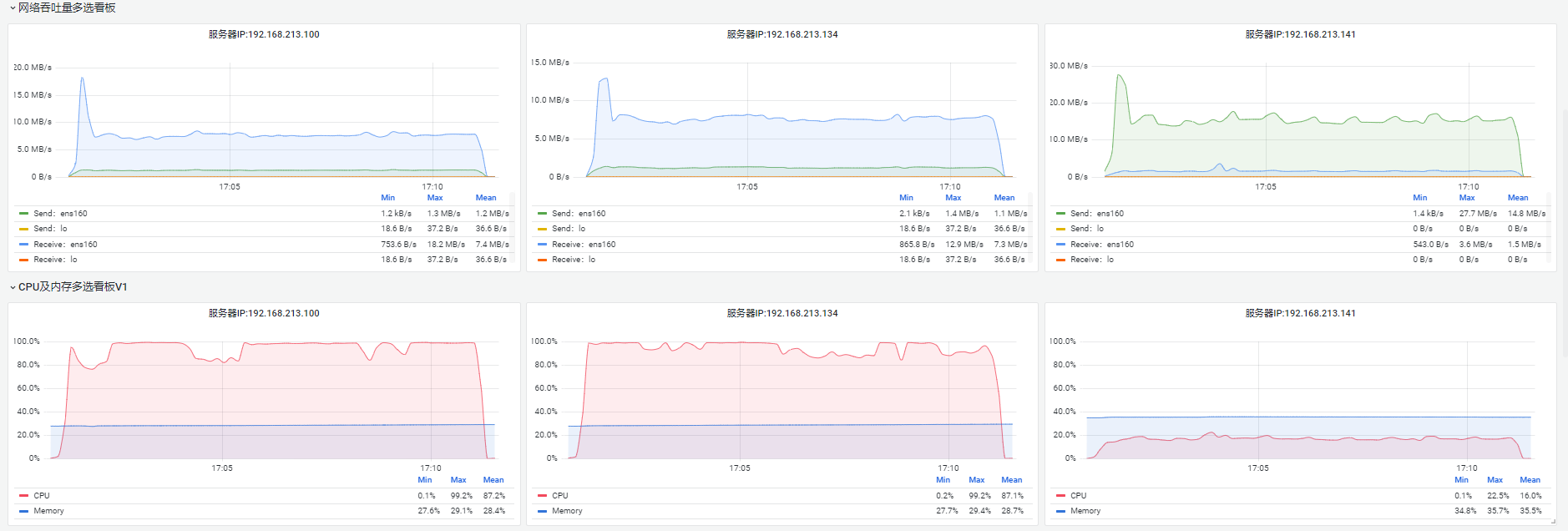Toggle CPU series in 192.168.213.100 CPU legend
The image size is (1568, 531).
tap(42, 496)
